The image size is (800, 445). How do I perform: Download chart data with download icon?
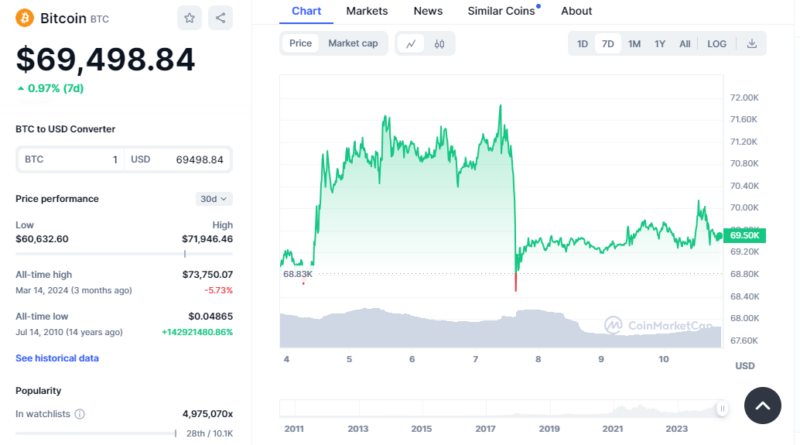pos(752,43)
